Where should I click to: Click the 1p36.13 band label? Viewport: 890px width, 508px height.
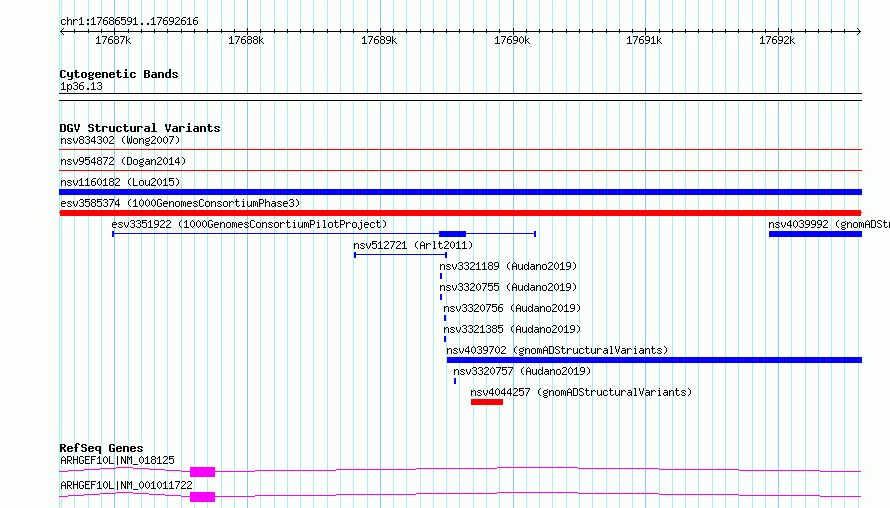[81, 86]
